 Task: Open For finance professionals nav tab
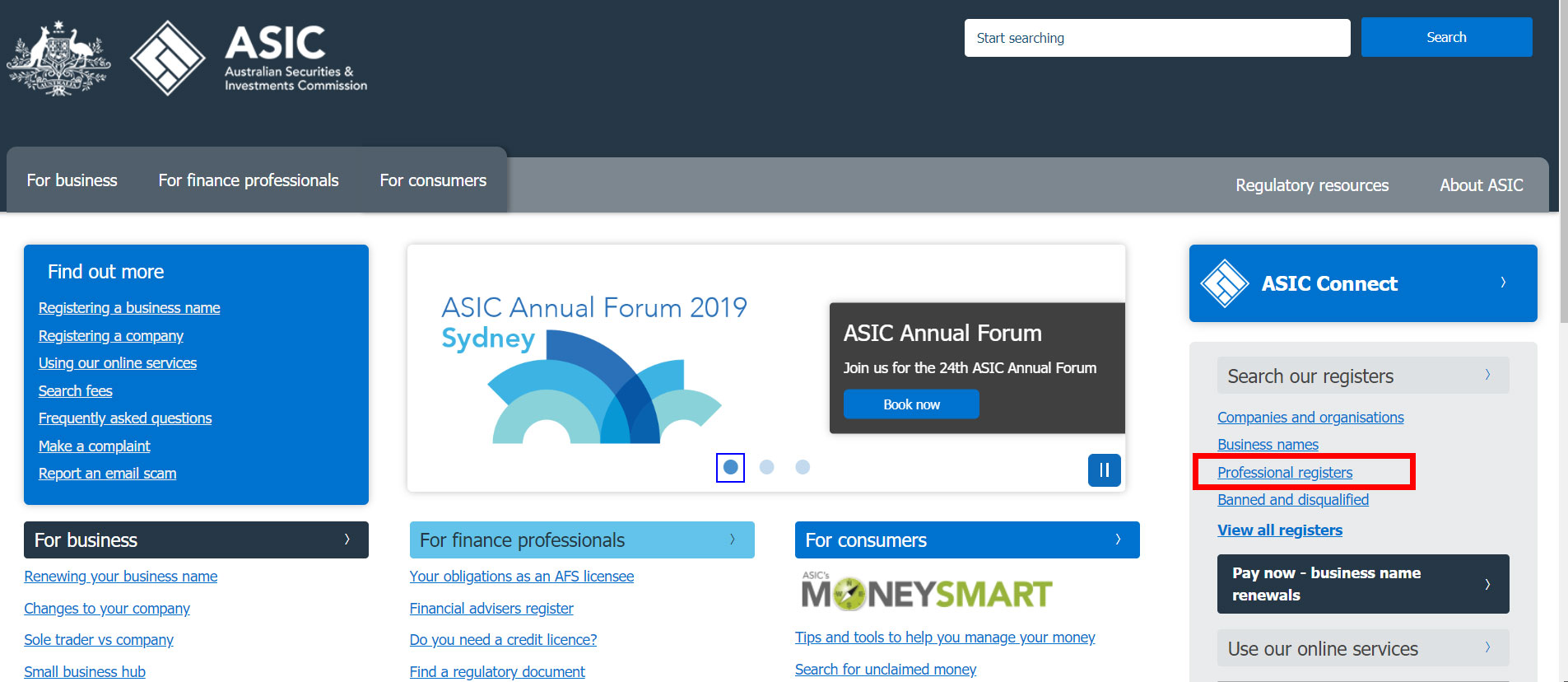click(249, 180)
